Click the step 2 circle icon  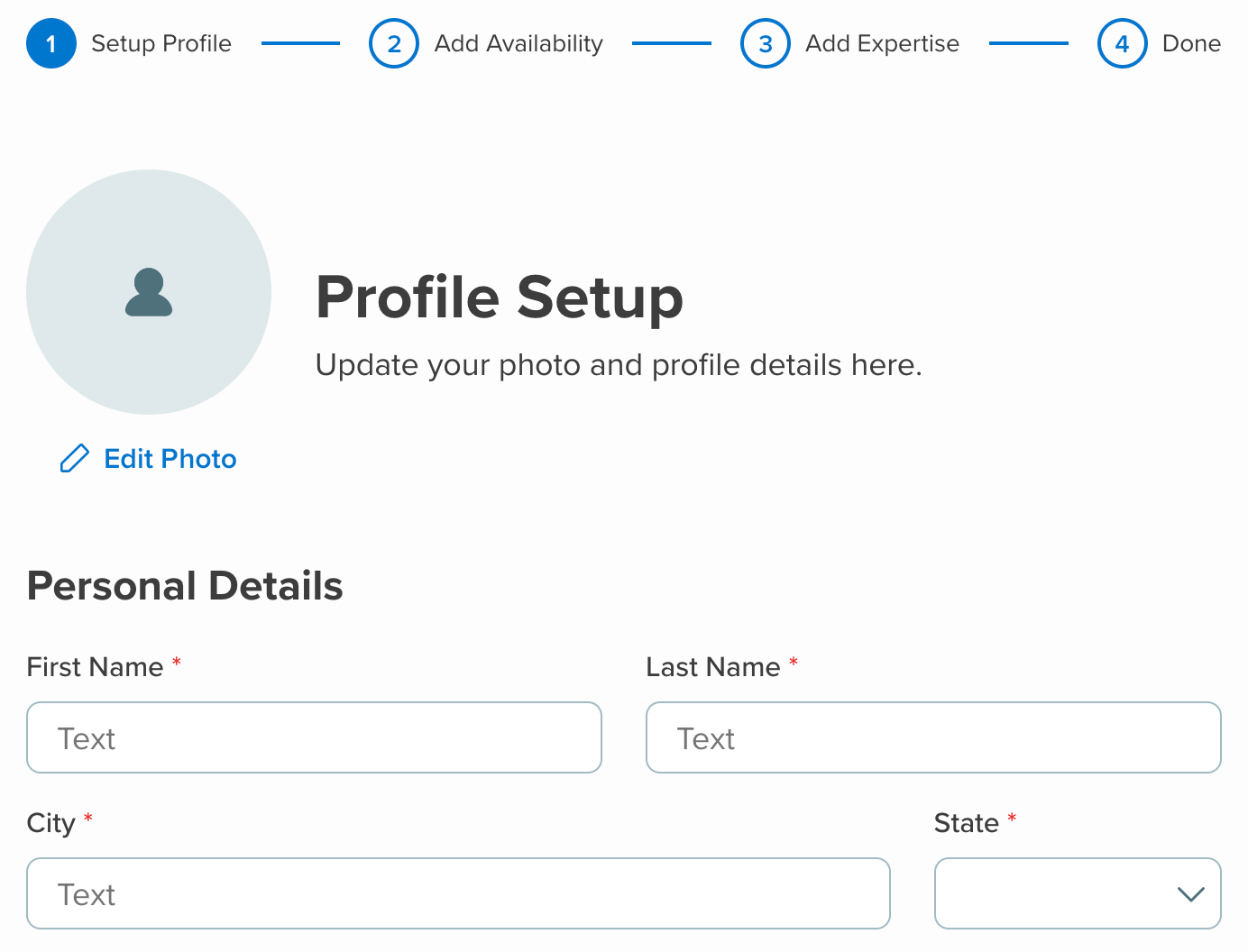(x=394, y=43)
